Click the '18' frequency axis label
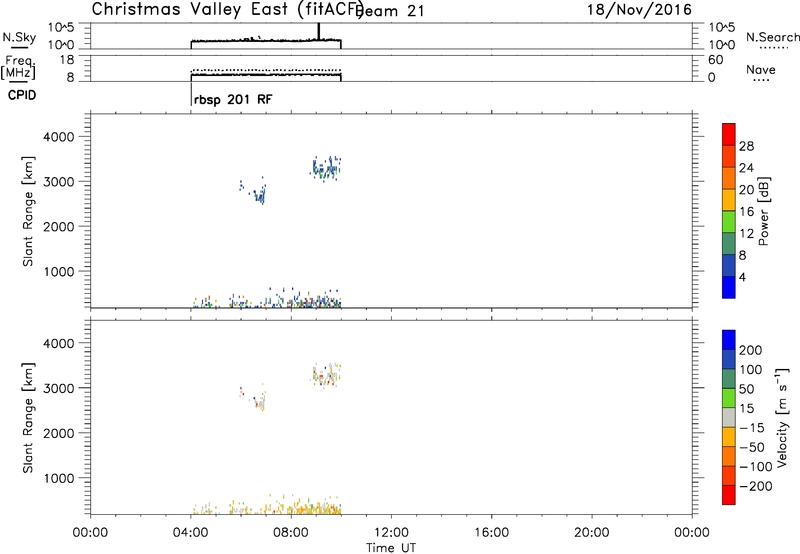 [x=67, y=60]
